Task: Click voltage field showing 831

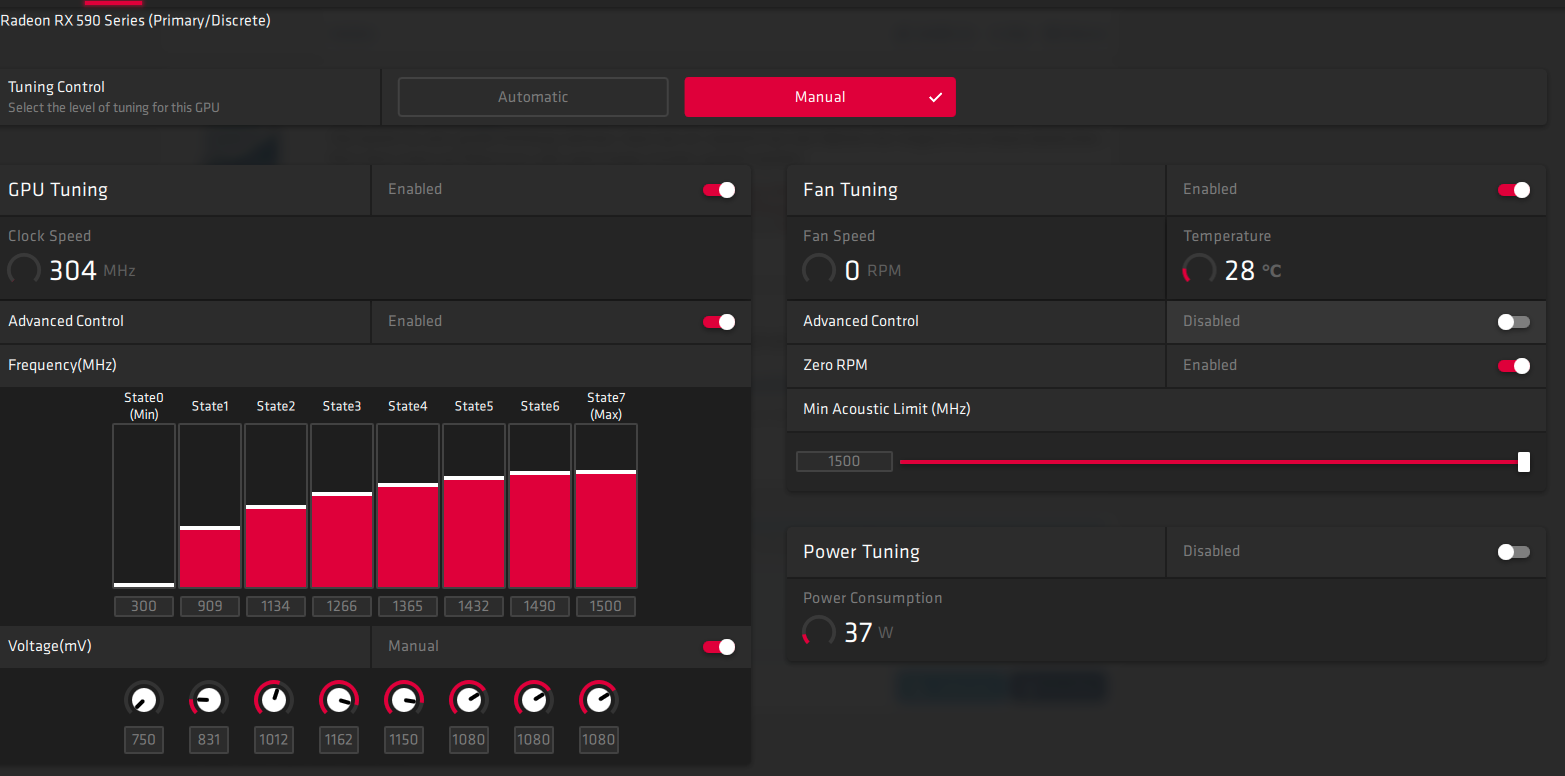Action: [x=209, y=740]
